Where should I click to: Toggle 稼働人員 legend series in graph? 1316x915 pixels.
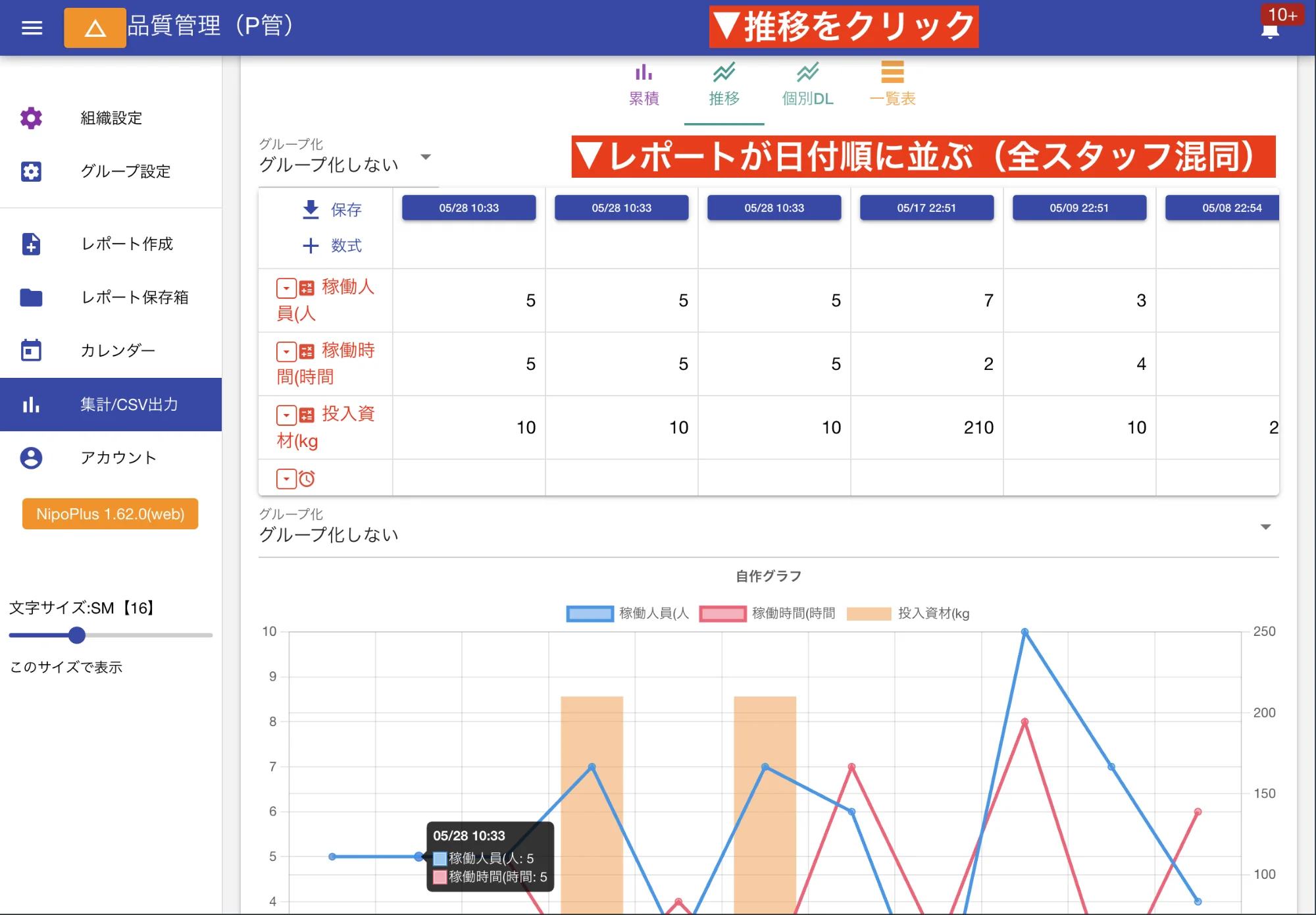coord(628,614)
